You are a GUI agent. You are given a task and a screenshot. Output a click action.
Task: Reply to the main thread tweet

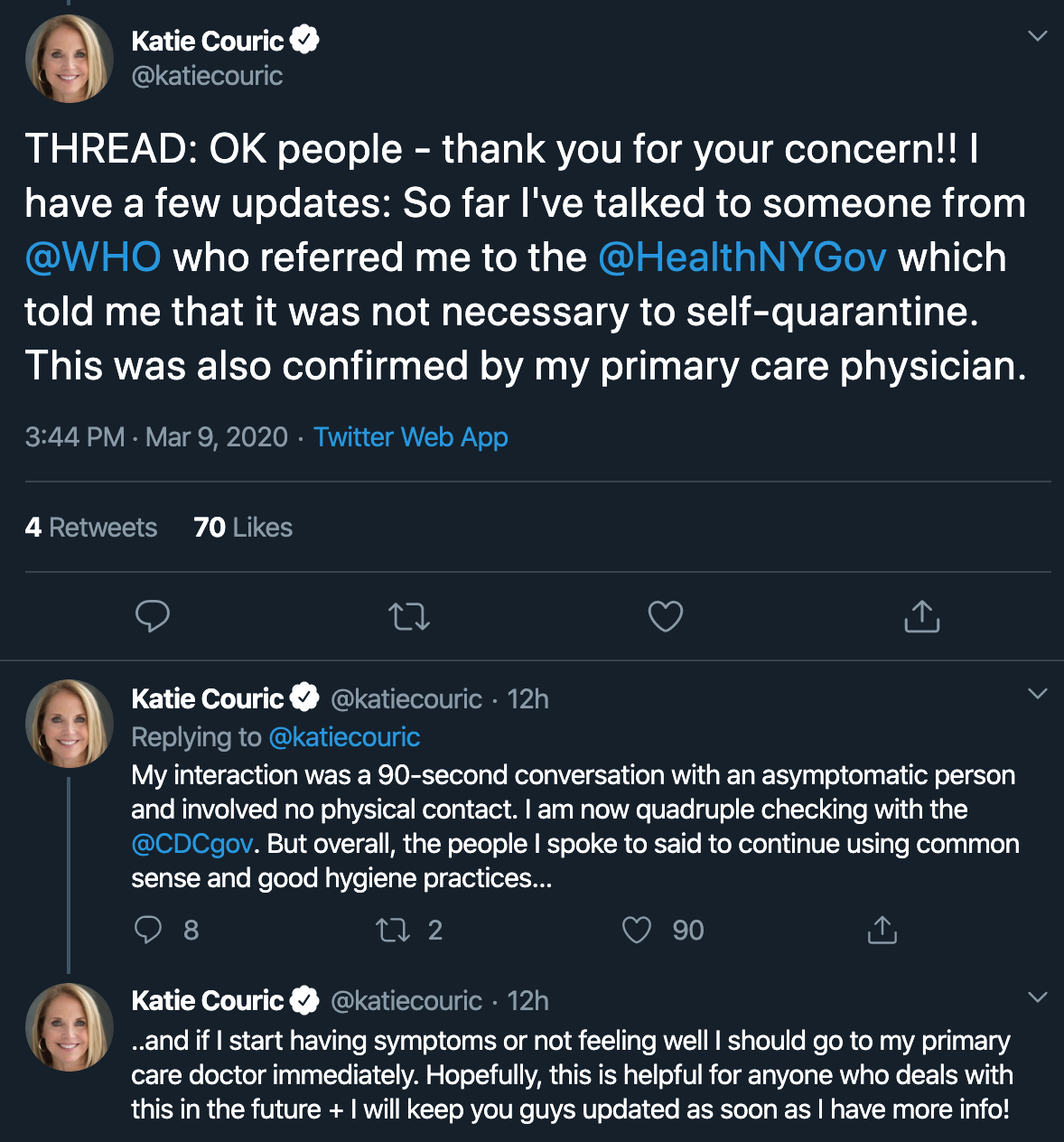pos(153,616)
